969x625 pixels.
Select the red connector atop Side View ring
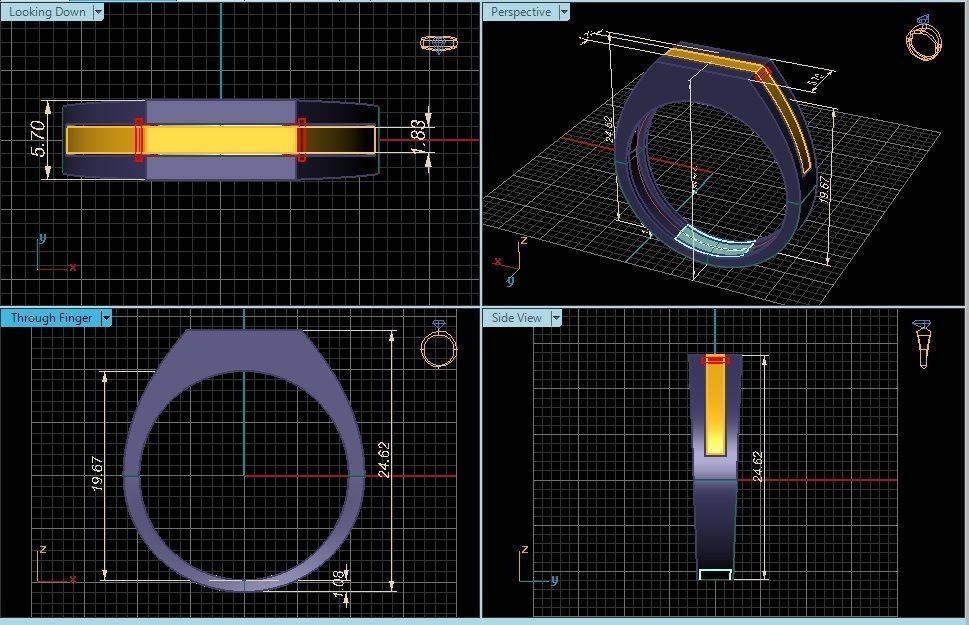[715, 359]
